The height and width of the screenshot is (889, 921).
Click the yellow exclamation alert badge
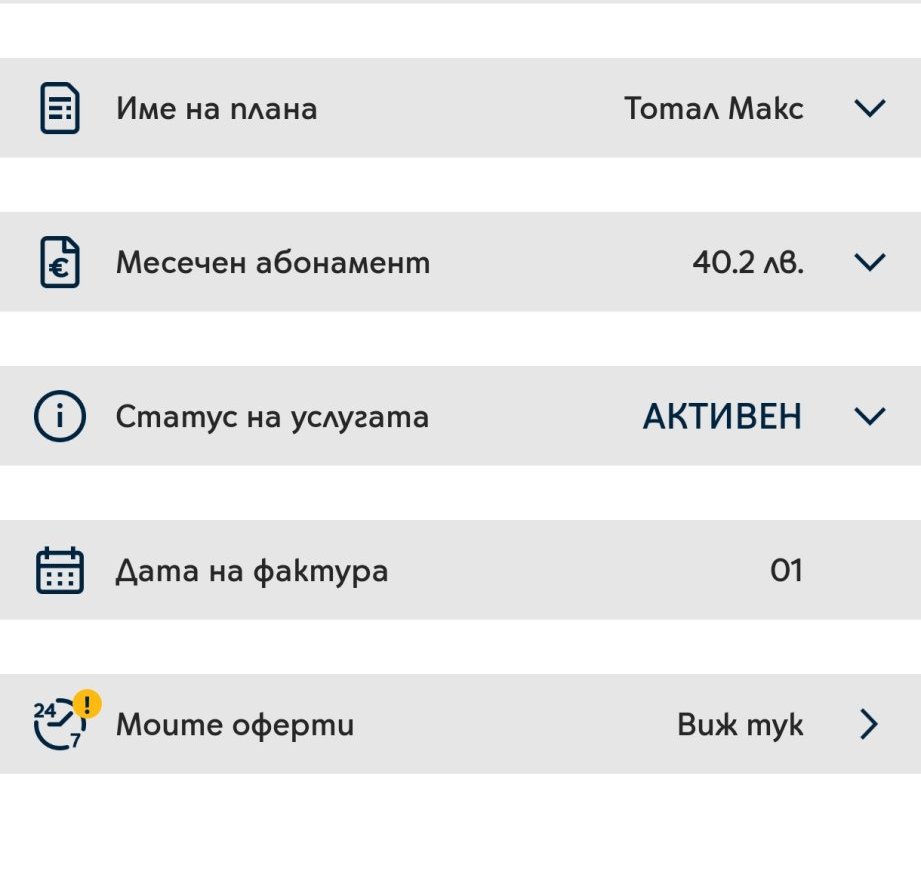pyautogui.click(x=88, y=704)
